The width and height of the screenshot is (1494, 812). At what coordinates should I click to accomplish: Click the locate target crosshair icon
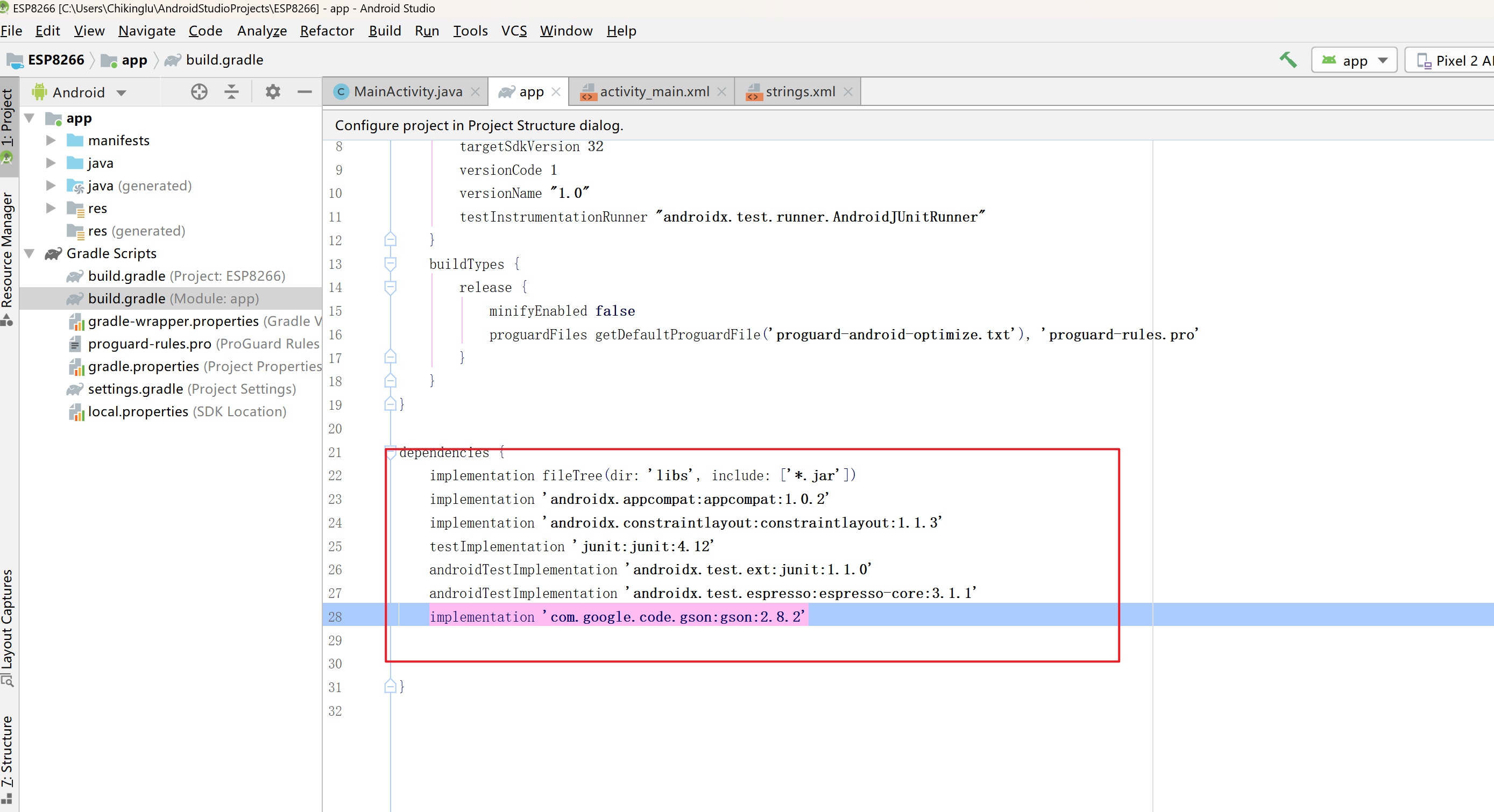click(x=199, y=91)
